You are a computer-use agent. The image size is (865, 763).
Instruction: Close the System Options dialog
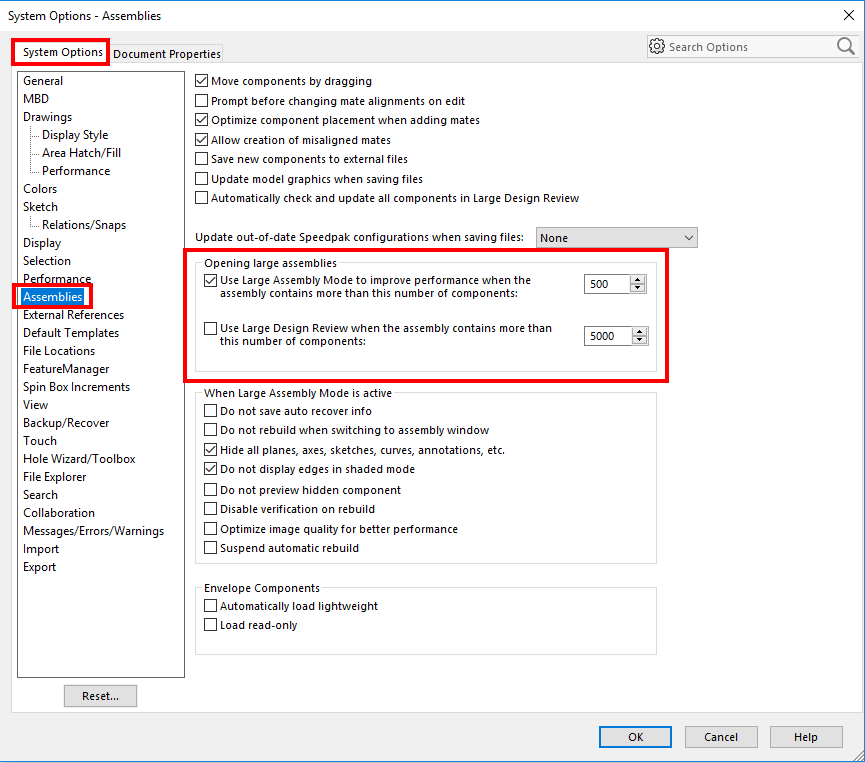click(x=849, y=15)
